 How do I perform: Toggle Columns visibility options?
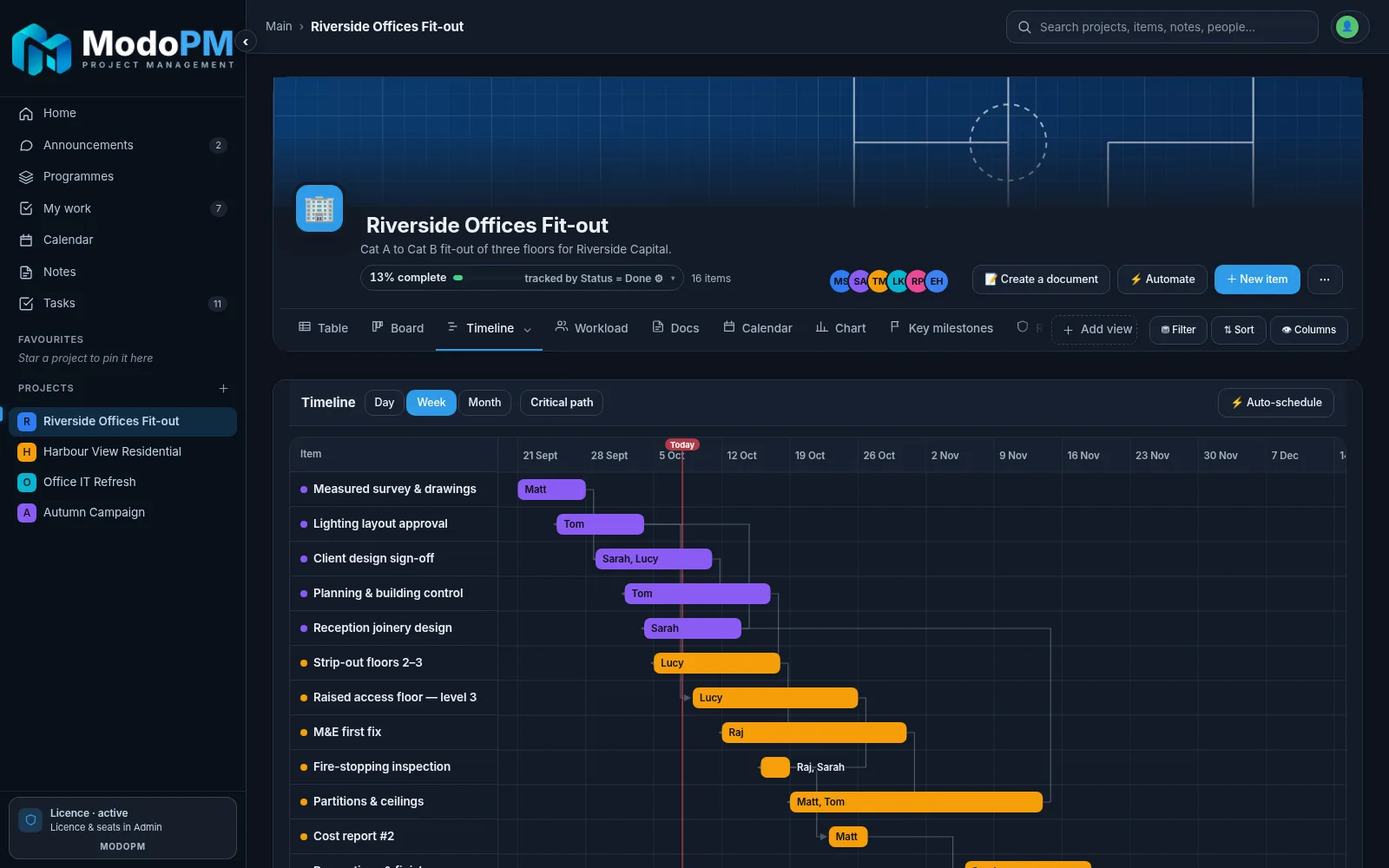pos(1309,330)
